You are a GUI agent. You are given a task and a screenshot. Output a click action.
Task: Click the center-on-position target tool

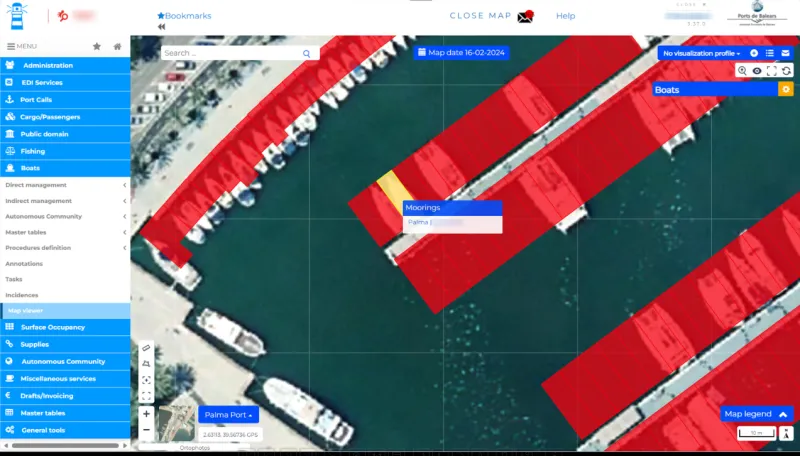(146, 380)
